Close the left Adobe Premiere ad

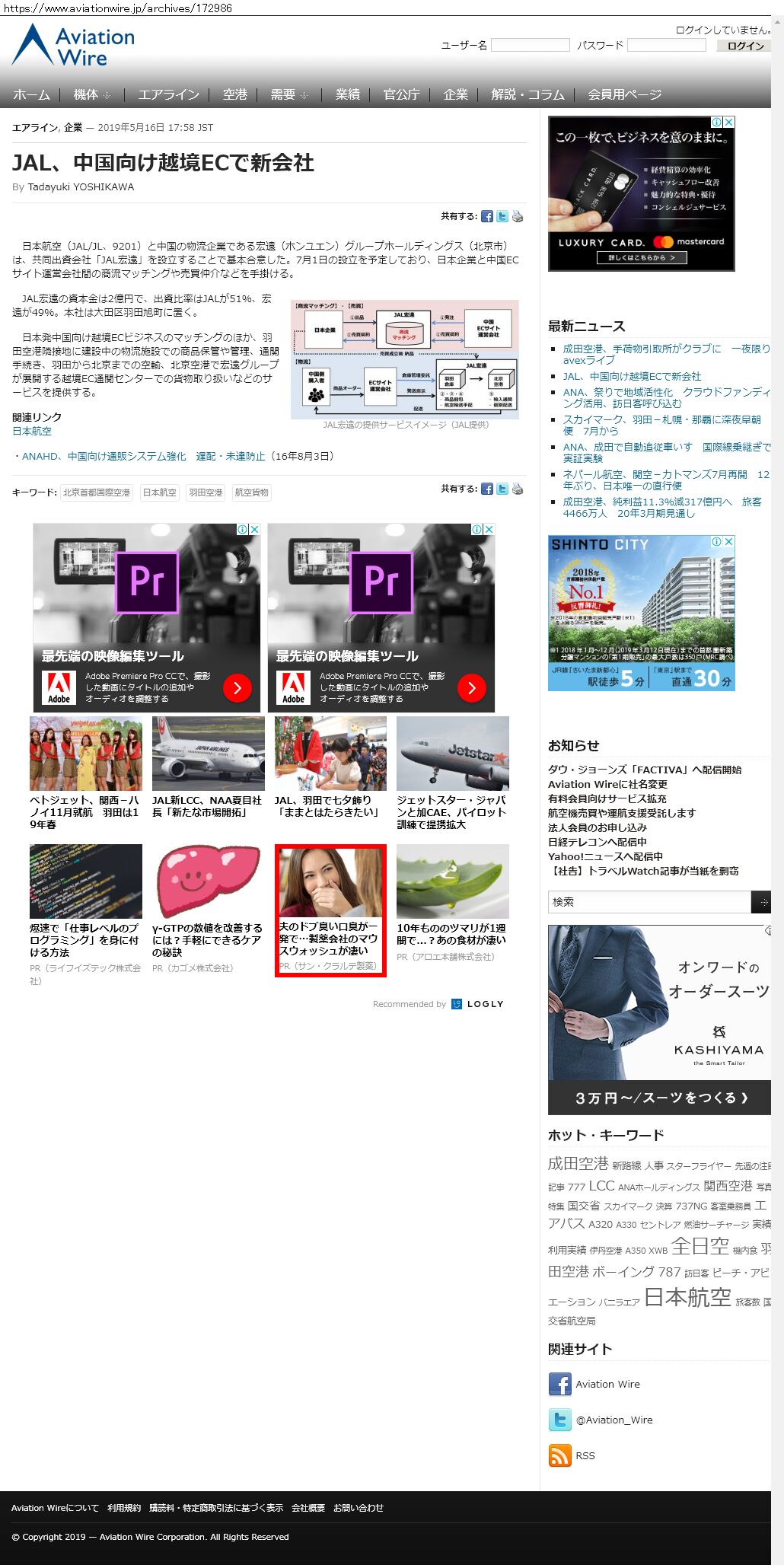(255, 529)
